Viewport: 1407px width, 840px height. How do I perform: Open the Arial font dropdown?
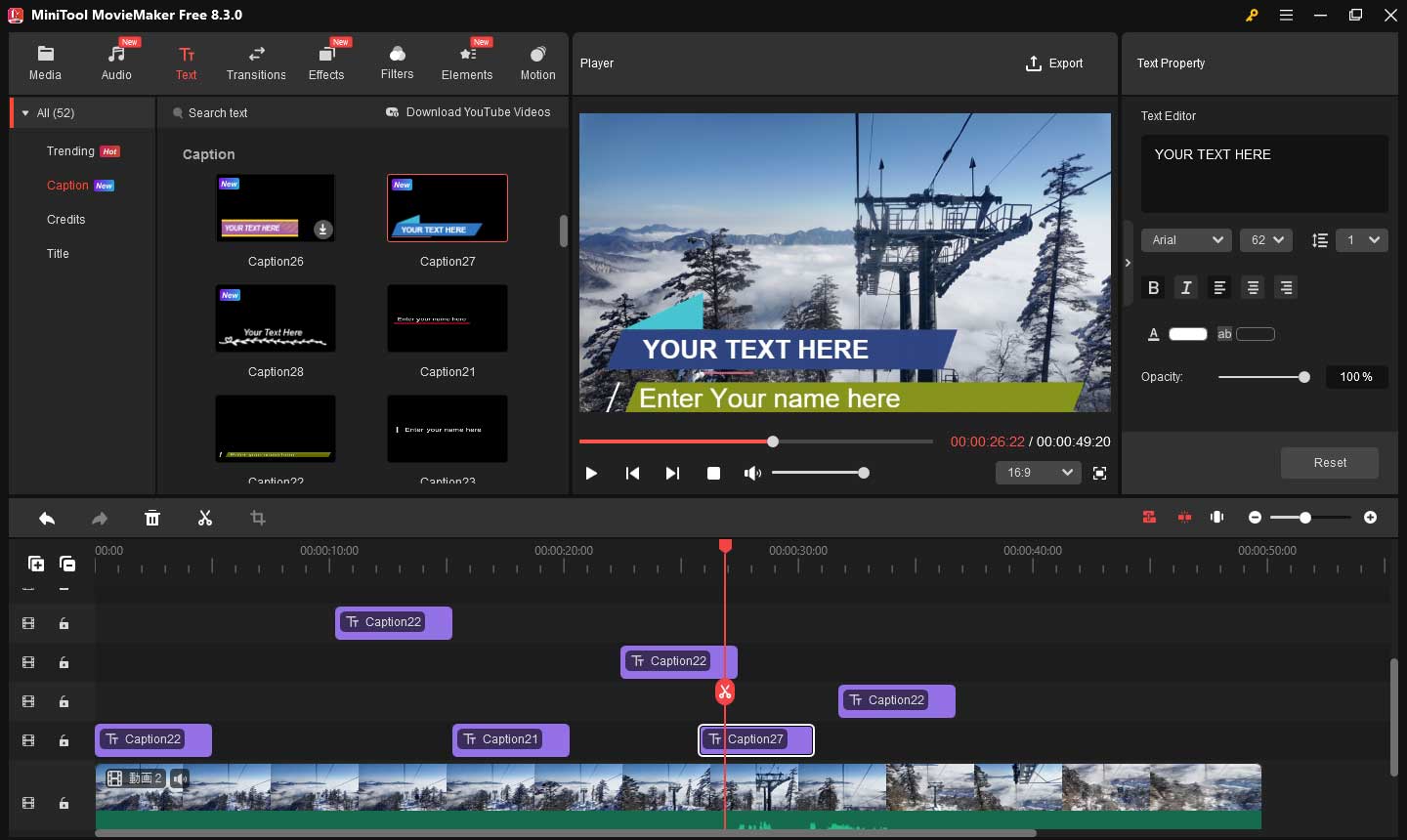pyautogui.click(x=1186, y=240)
